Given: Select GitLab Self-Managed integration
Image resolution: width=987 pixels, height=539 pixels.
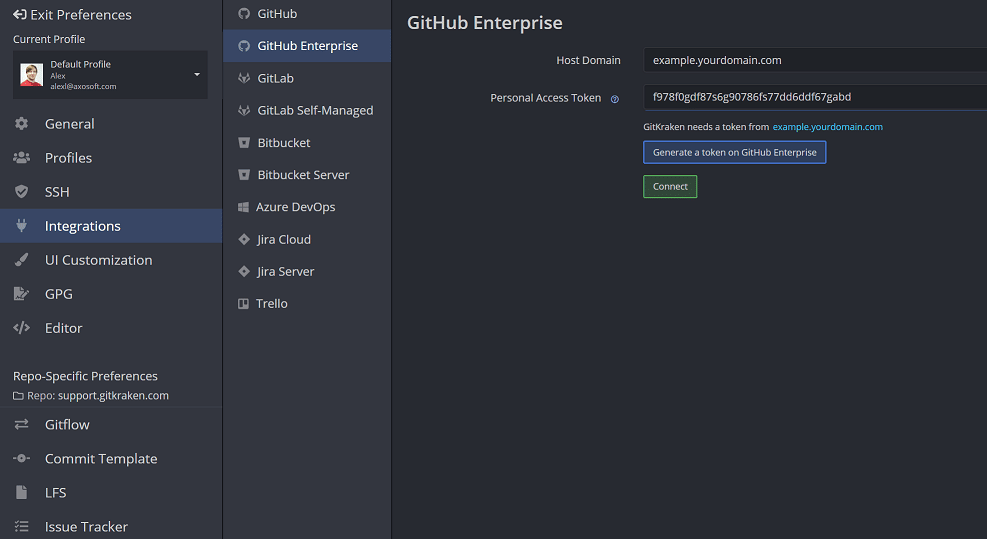Looking at the screenshot, I should [x=315, y=110].
